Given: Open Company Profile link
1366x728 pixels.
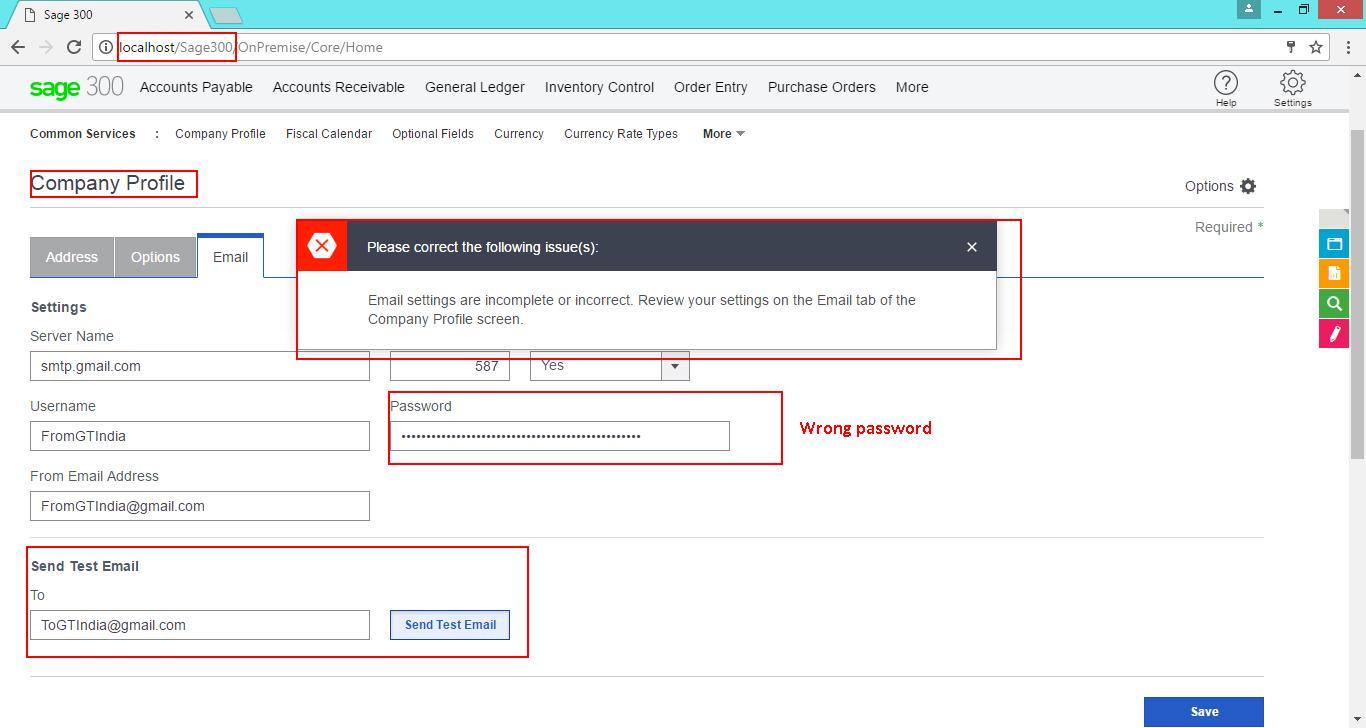Looking at the screenshot, I should [x=220, y=134].
